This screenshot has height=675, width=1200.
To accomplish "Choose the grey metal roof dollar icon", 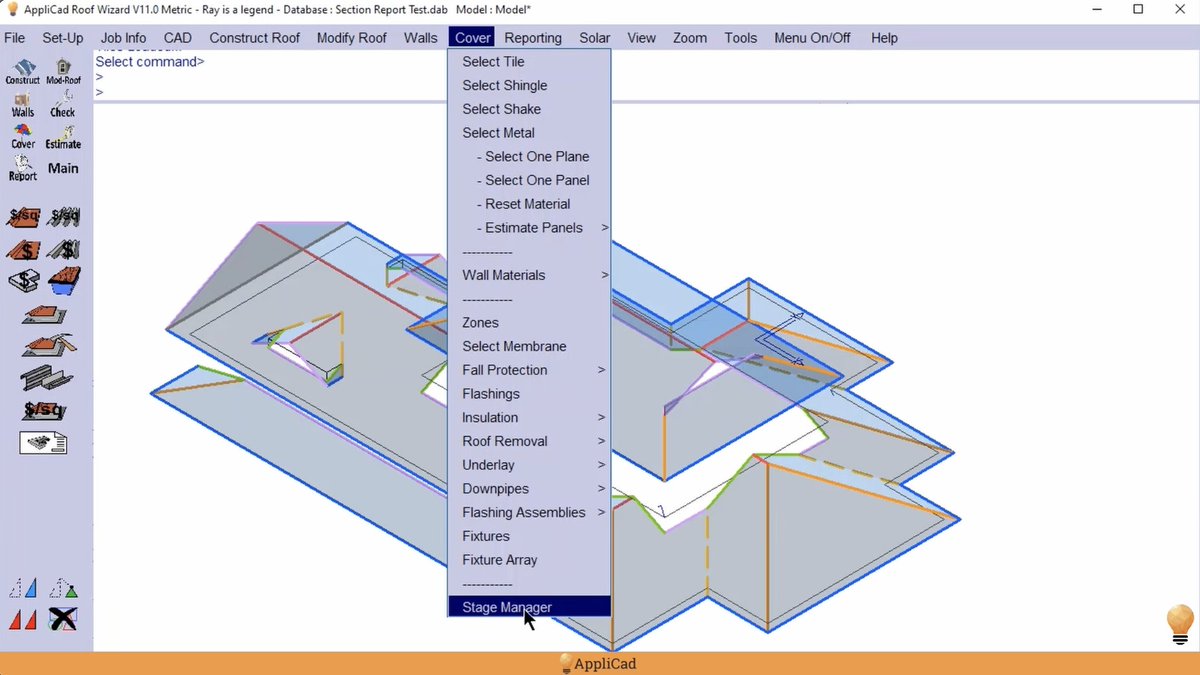I will click(x=64, y=249).
